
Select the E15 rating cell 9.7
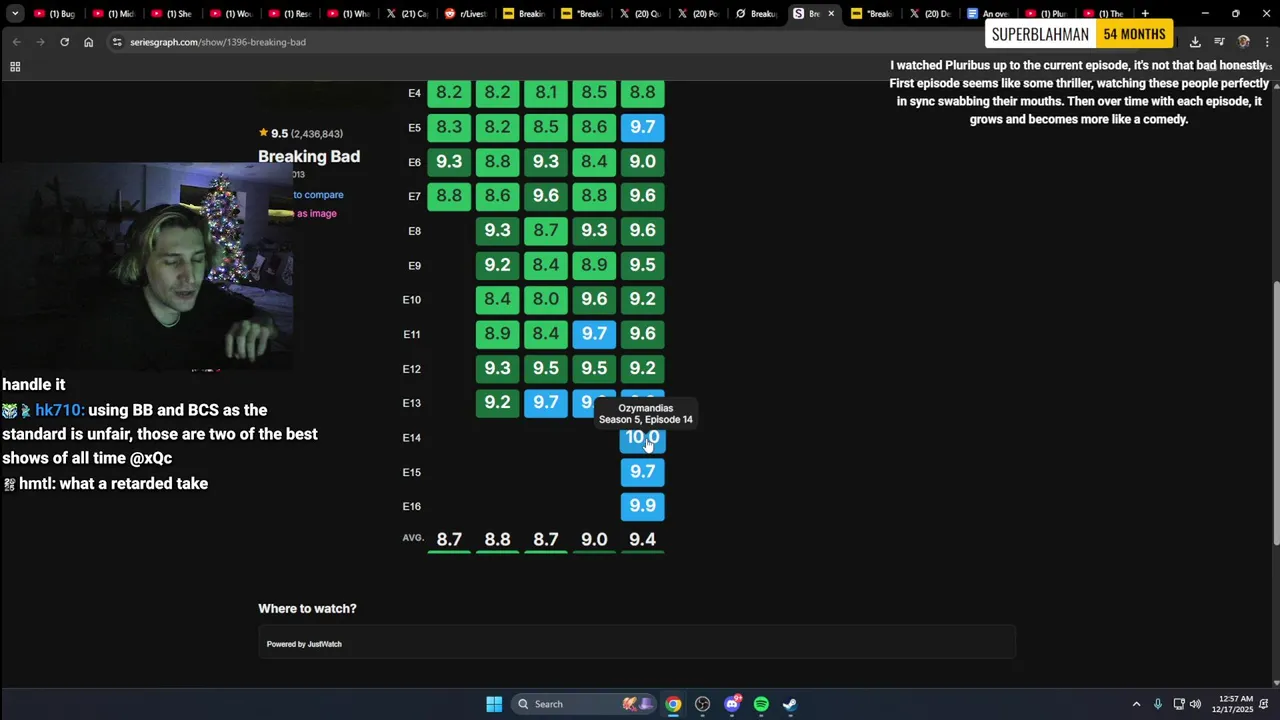(x=642, y=472)
